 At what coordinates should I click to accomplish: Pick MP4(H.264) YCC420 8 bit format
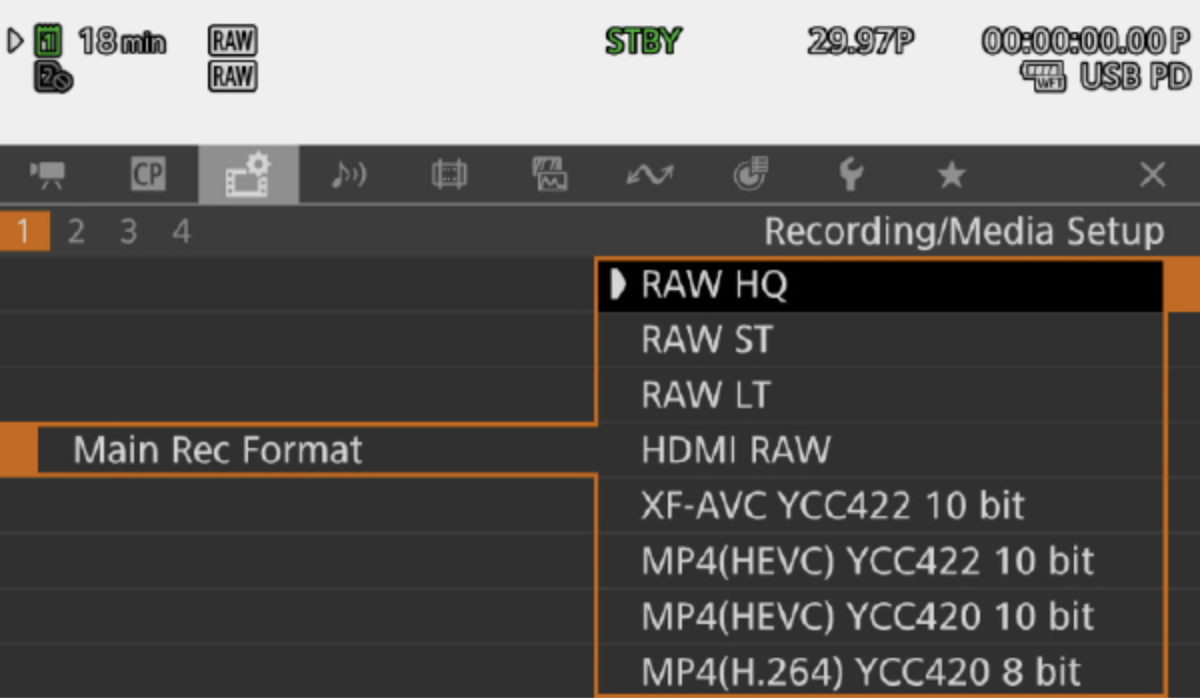pos(861,671)
